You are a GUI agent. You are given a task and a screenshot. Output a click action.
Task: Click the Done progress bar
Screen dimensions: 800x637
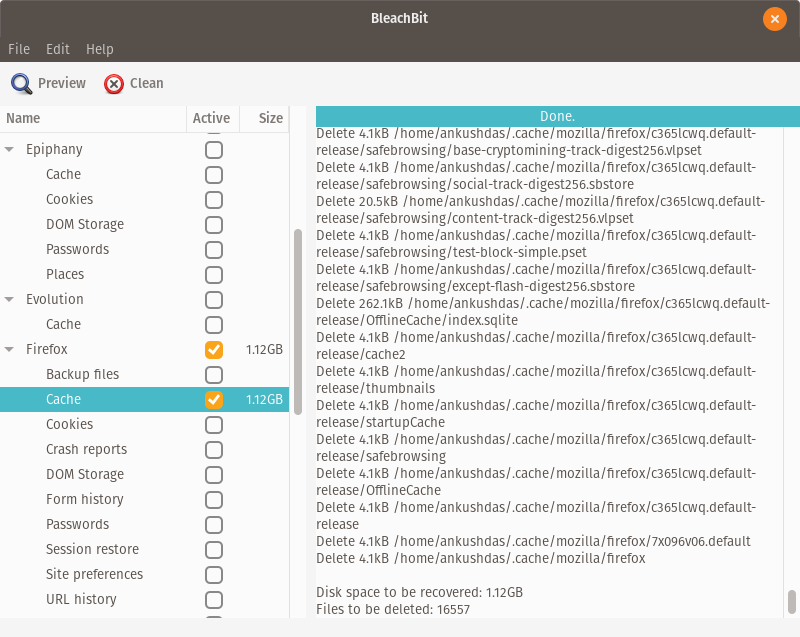[x=558, y=116]
